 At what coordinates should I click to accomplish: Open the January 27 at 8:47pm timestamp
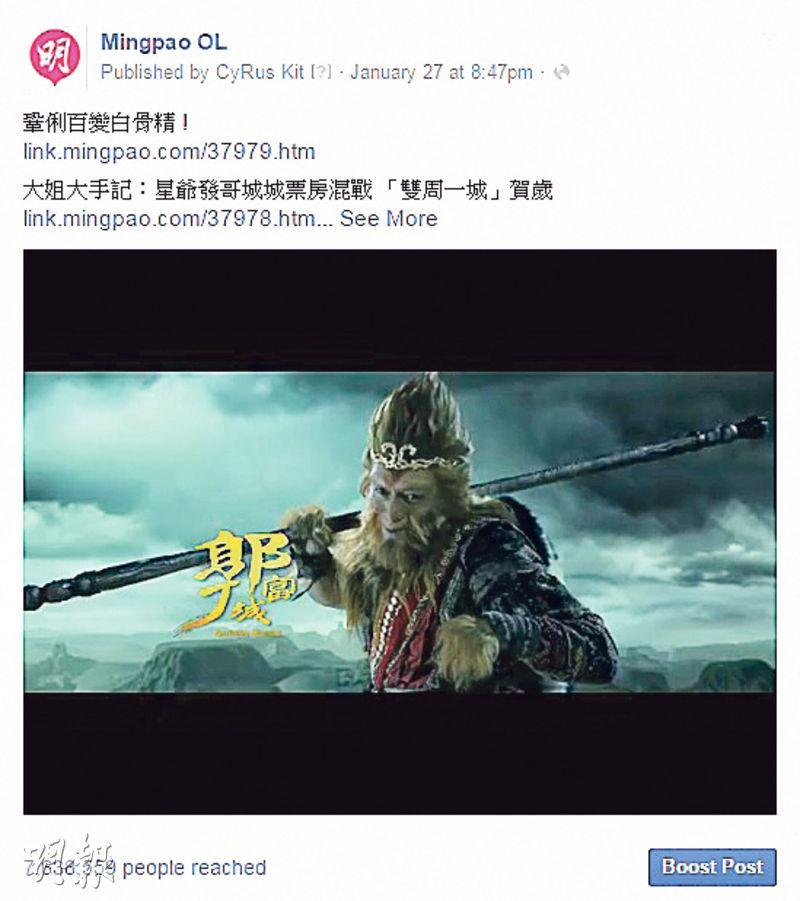(x=441, y=72)
